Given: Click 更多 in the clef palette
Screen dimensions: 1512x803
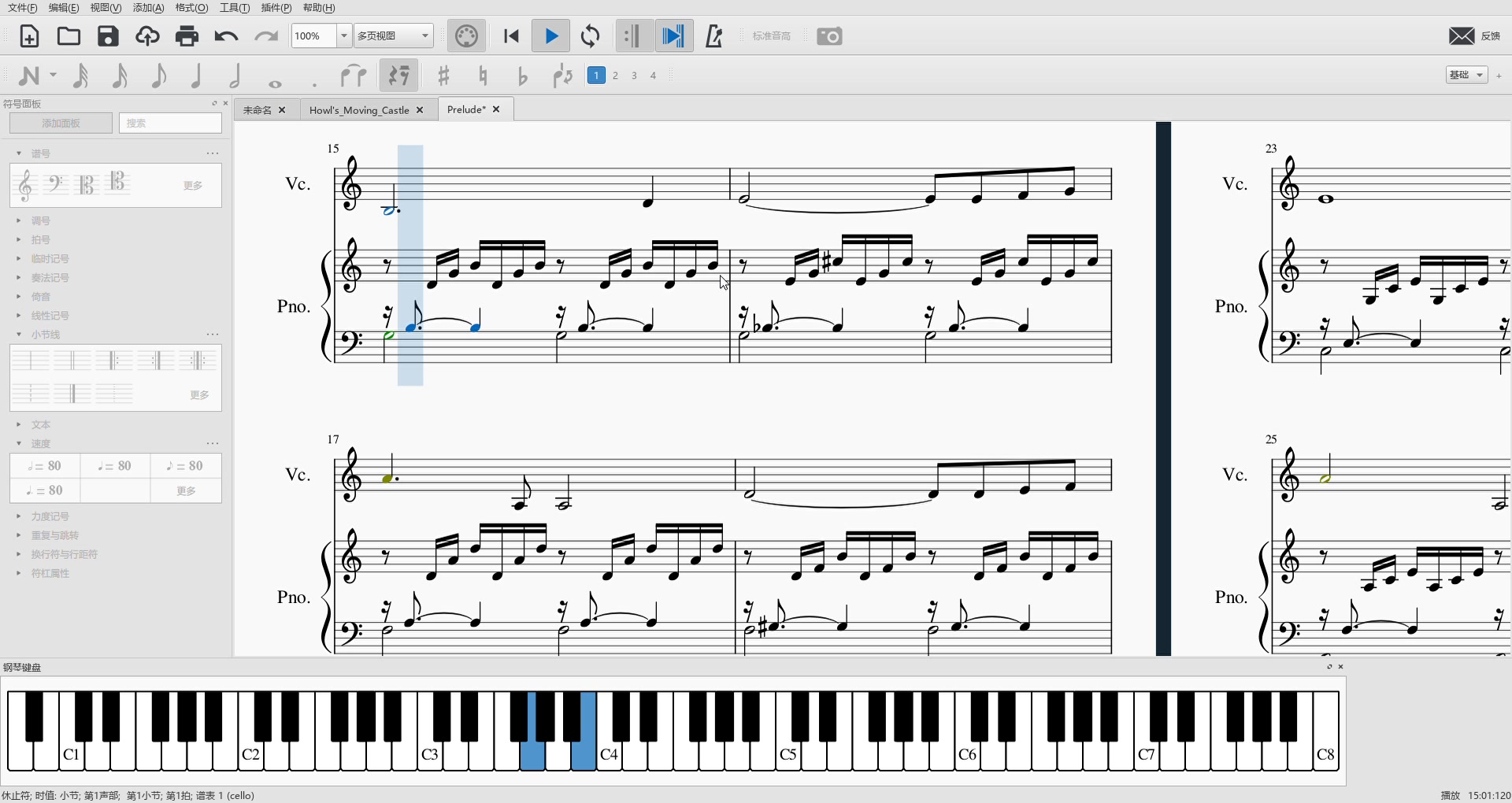Looking at the screenshot, I should pyautogui.click(x=193, y=186).
